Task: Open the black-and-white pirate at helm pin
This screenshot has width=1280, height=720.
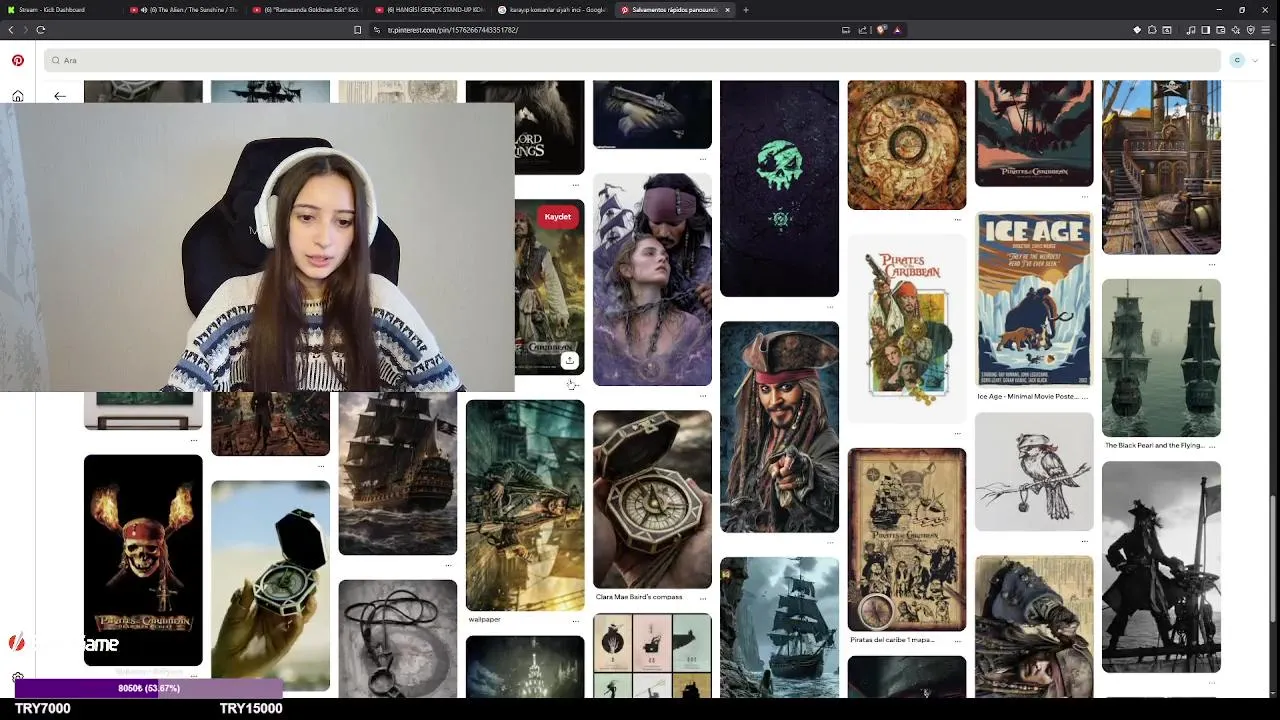Action: click(x=1161, y=567)
